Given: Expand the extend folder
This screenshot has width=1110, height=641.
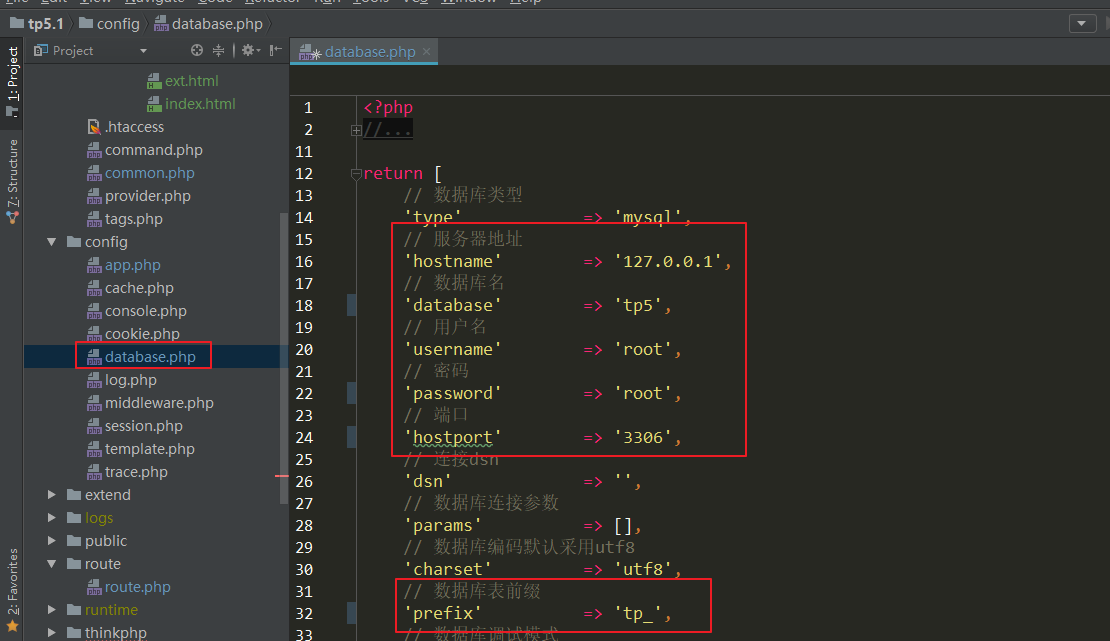Looking at the screenshot, I should [x=52, y=494].
